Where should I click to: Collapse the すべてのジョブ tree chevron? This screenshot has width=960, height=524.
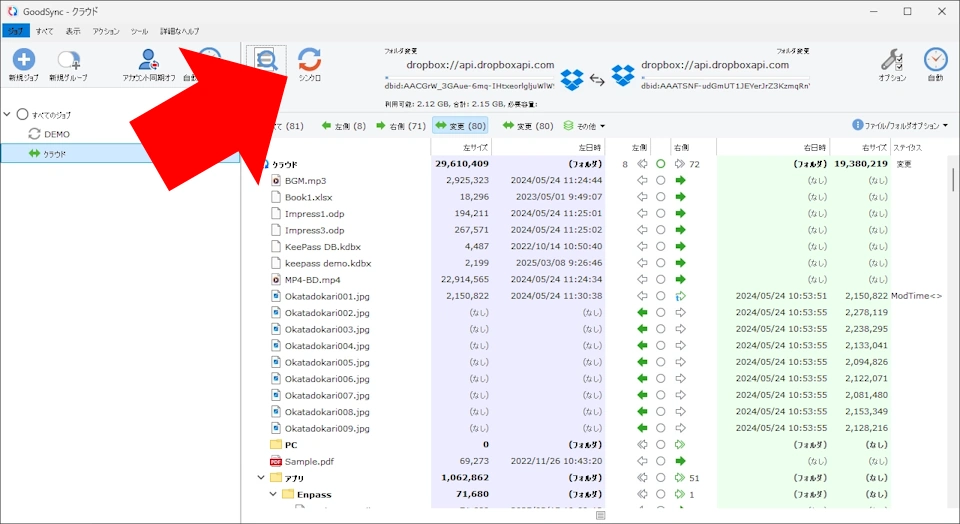[7, 114]
